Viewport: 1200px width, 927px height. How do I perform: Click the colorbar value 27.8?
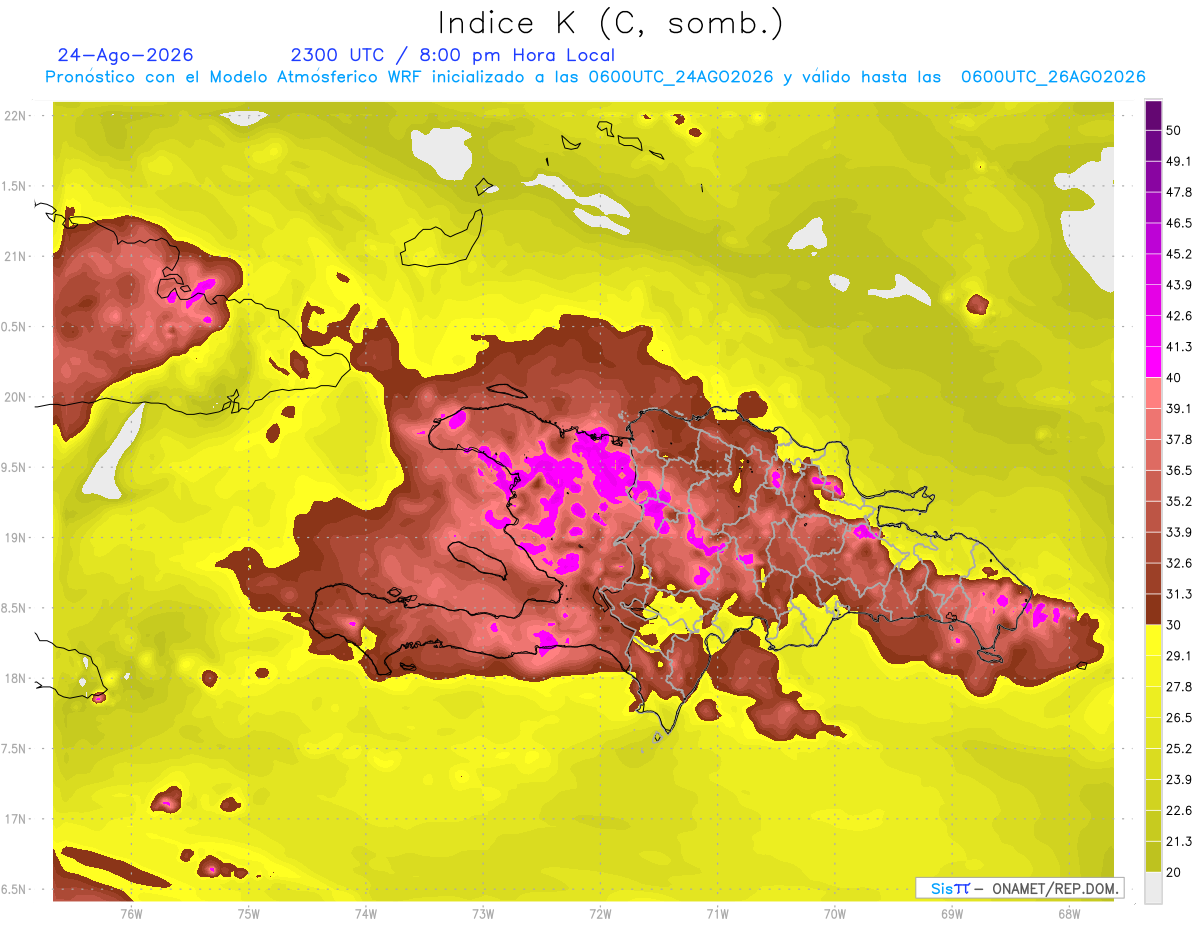pos(1179,687)
